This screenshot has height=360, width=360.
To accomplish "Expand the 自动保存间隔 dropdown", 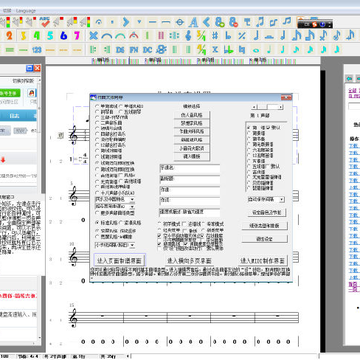I will [282, 200].
